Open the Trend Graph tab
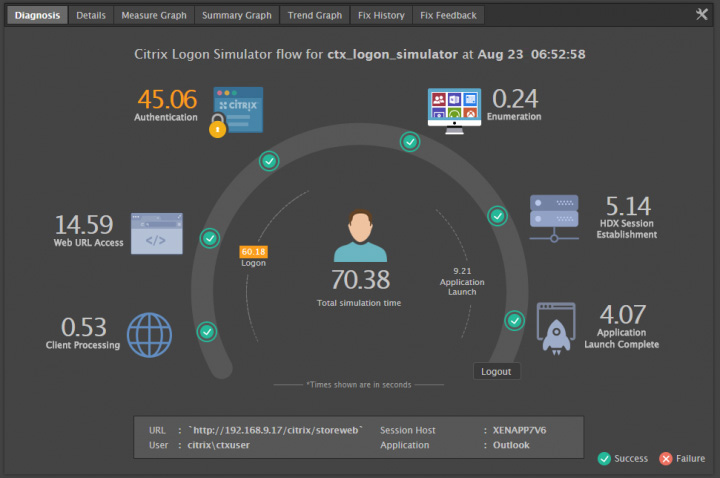 (315, 15)
